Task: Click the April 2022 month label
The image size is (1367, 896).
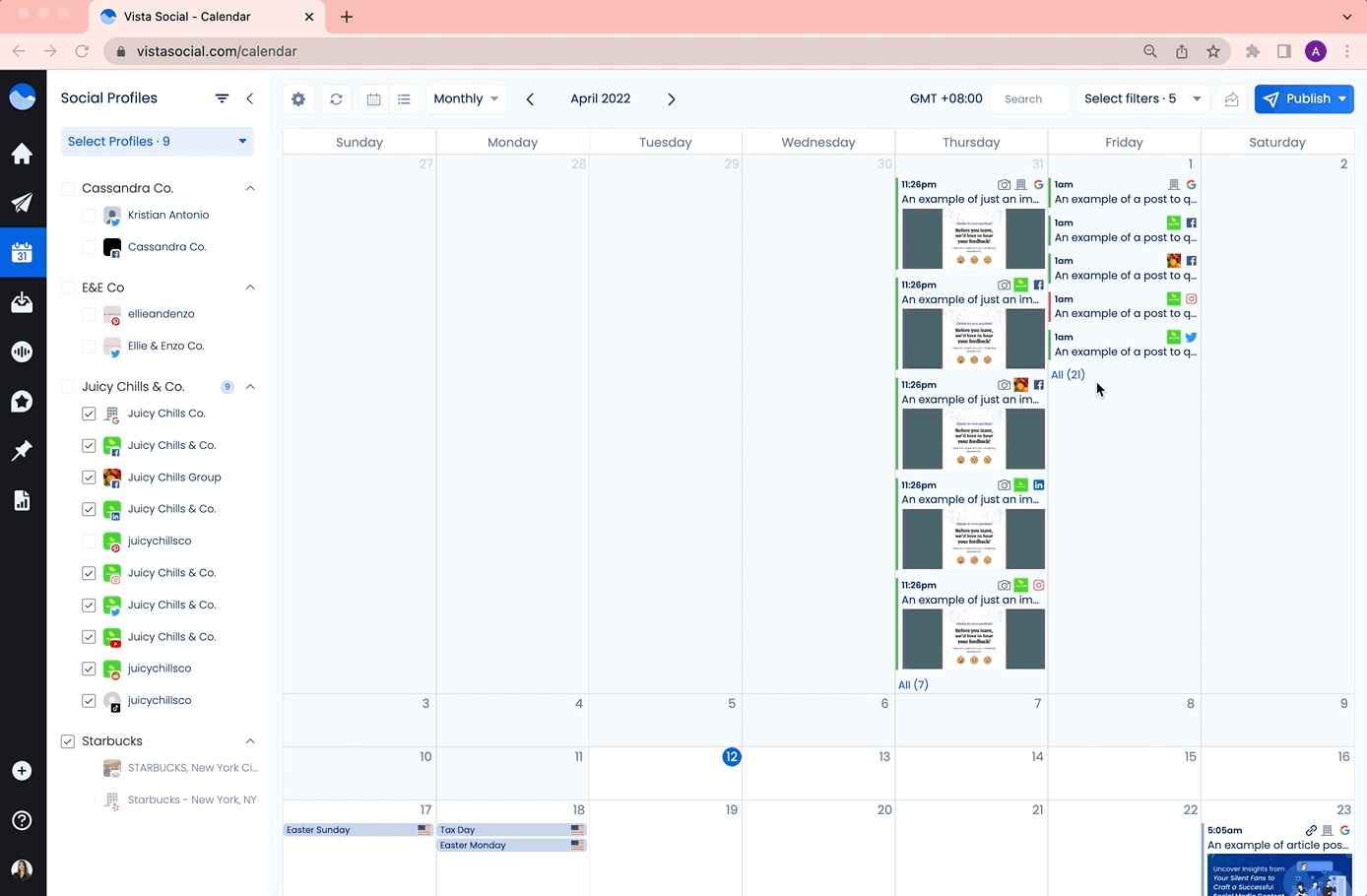Action: [x=601, y=98]
